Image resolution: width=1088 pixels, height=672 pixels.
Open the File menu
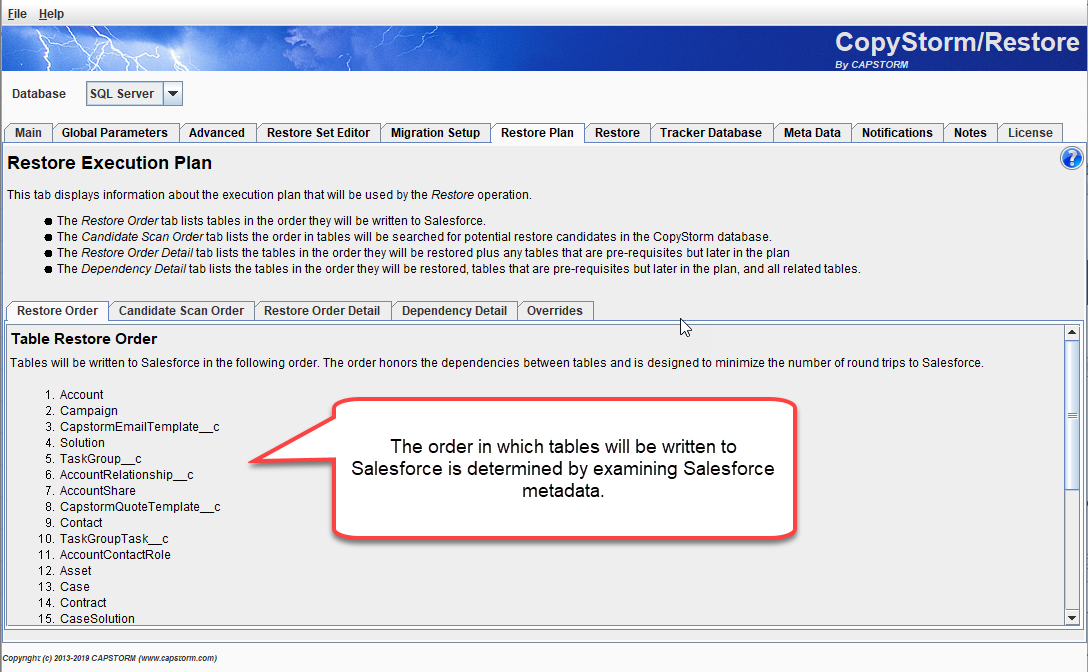click(x=17, y=14)
